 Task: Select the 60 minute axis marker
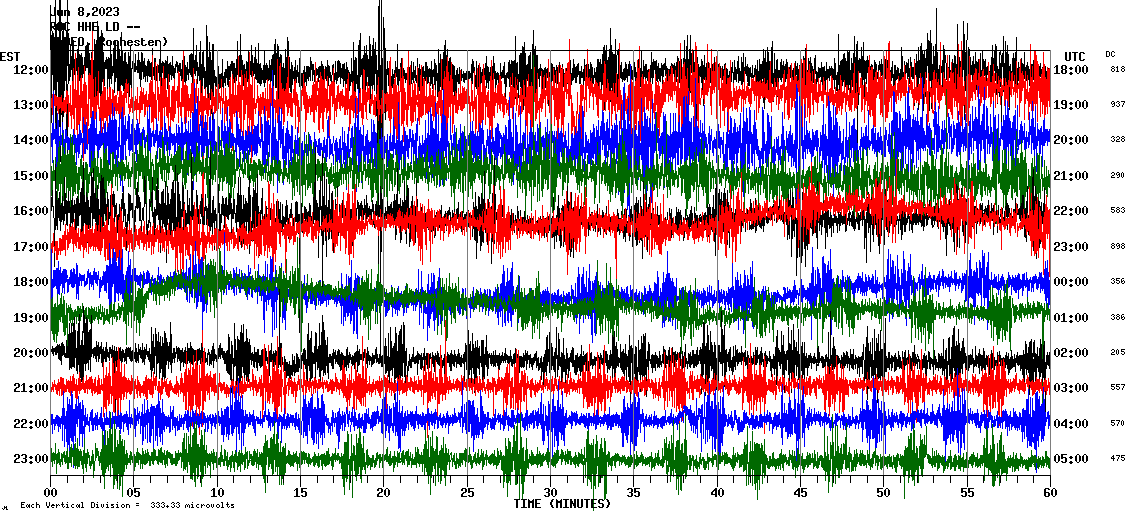(1050, 493)
